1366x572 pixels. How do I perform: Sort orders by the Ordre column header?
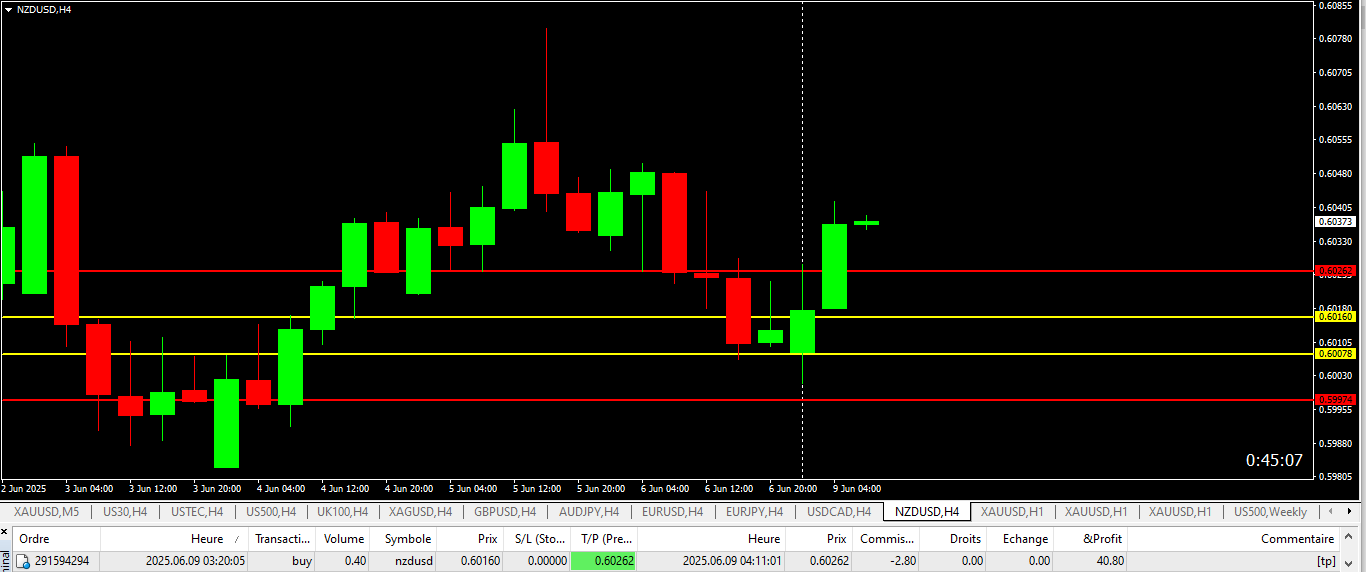[x=56, y=539]
